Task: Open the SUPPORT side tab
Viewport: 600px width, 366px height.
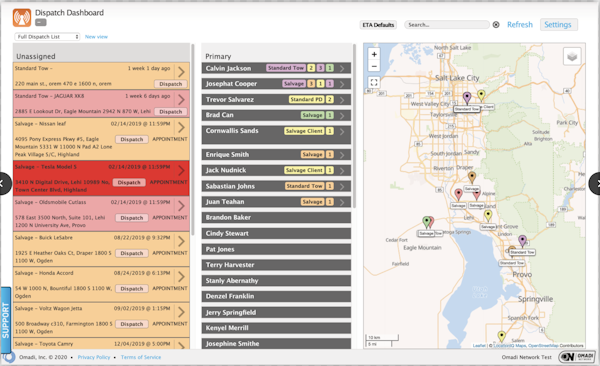Action: coord(5,320)
